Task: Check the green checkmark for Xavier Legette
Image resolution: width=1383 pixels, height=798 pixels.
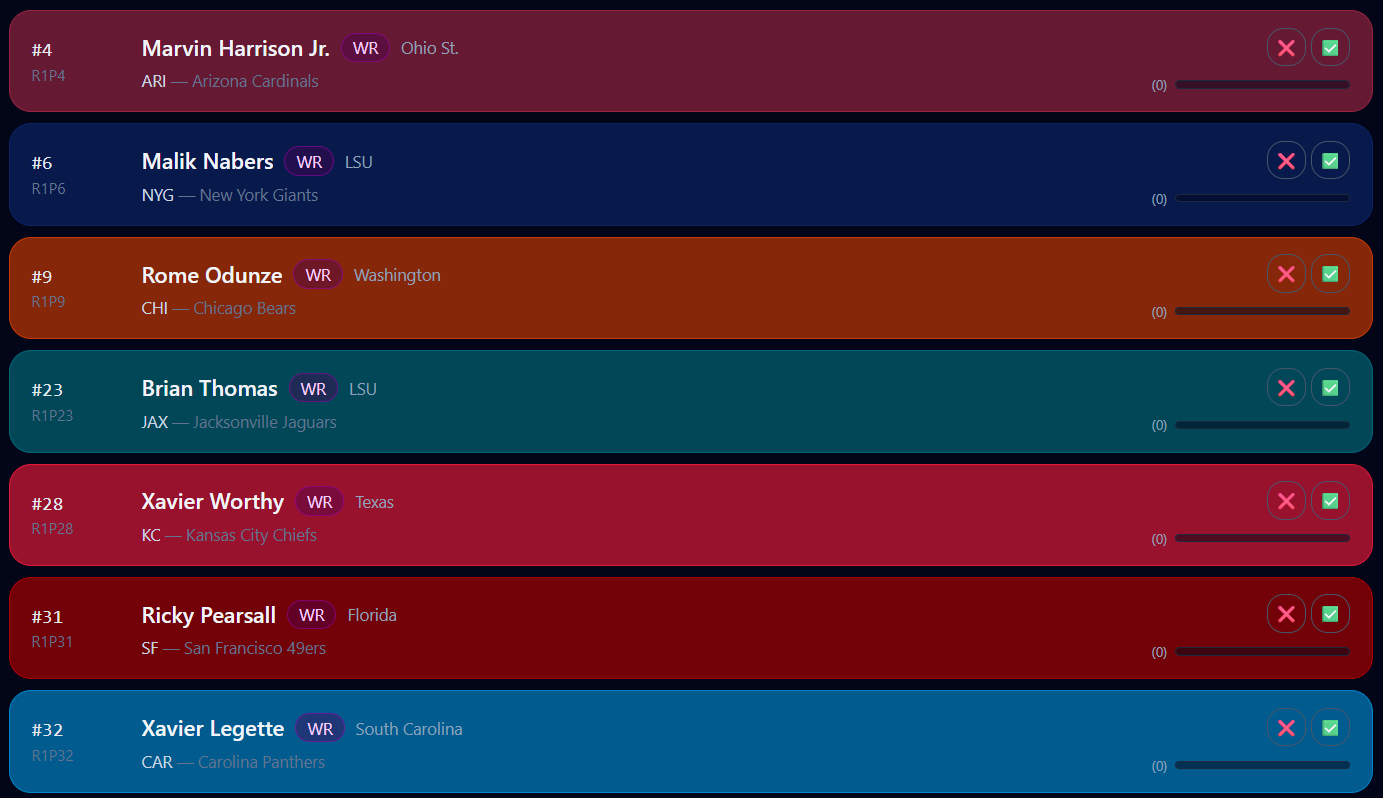Action: (1330, 728)
